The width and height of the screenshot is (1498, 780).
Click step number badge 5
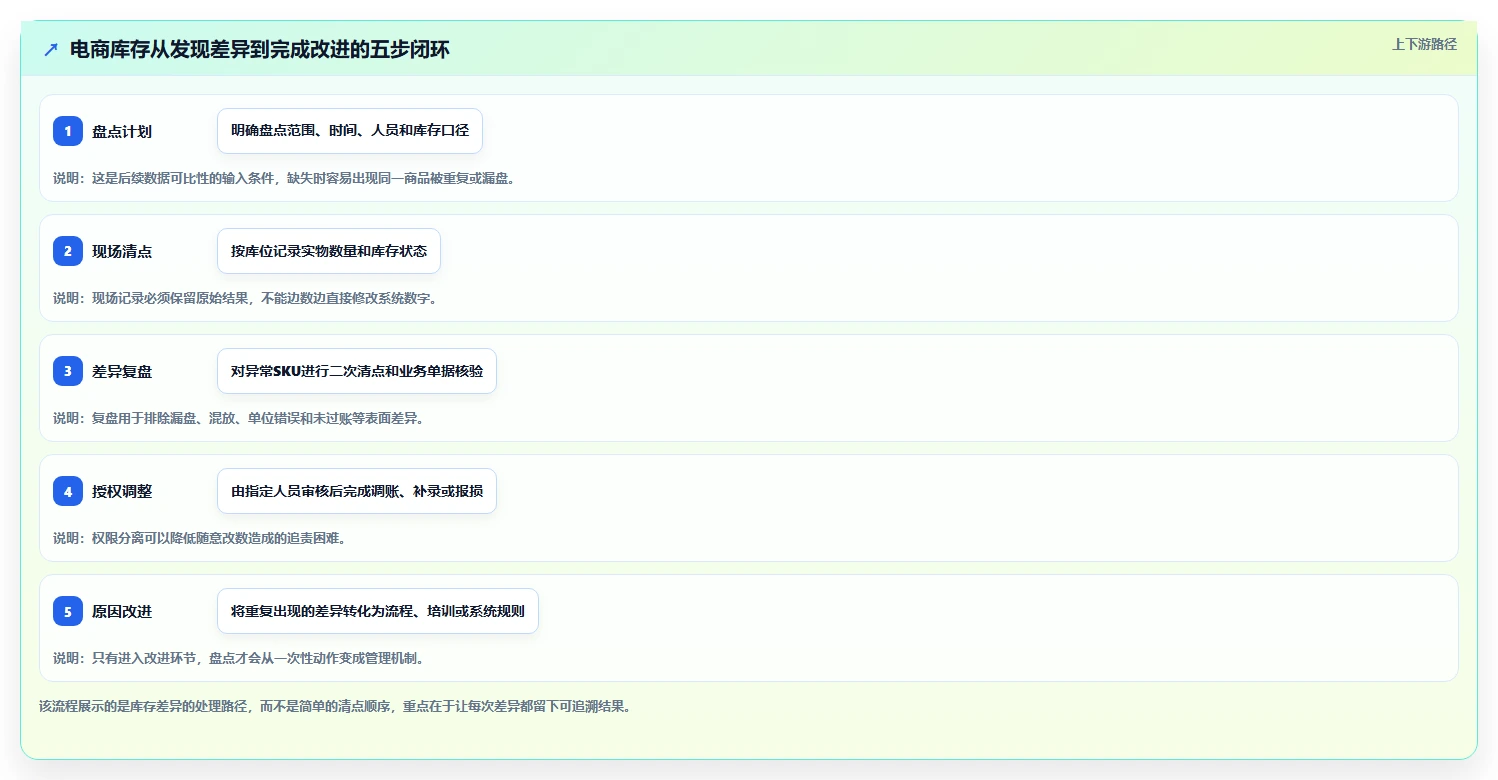point(68,611)
